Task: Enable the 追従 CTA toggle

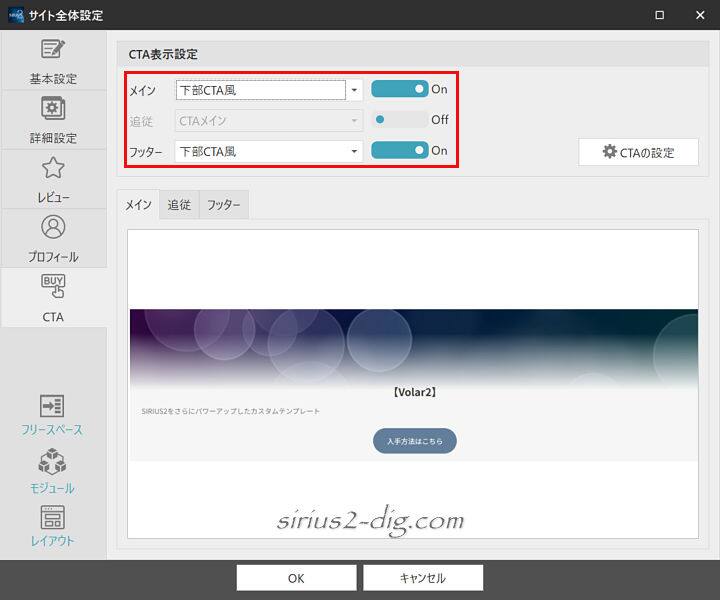Action: point(399,120)
